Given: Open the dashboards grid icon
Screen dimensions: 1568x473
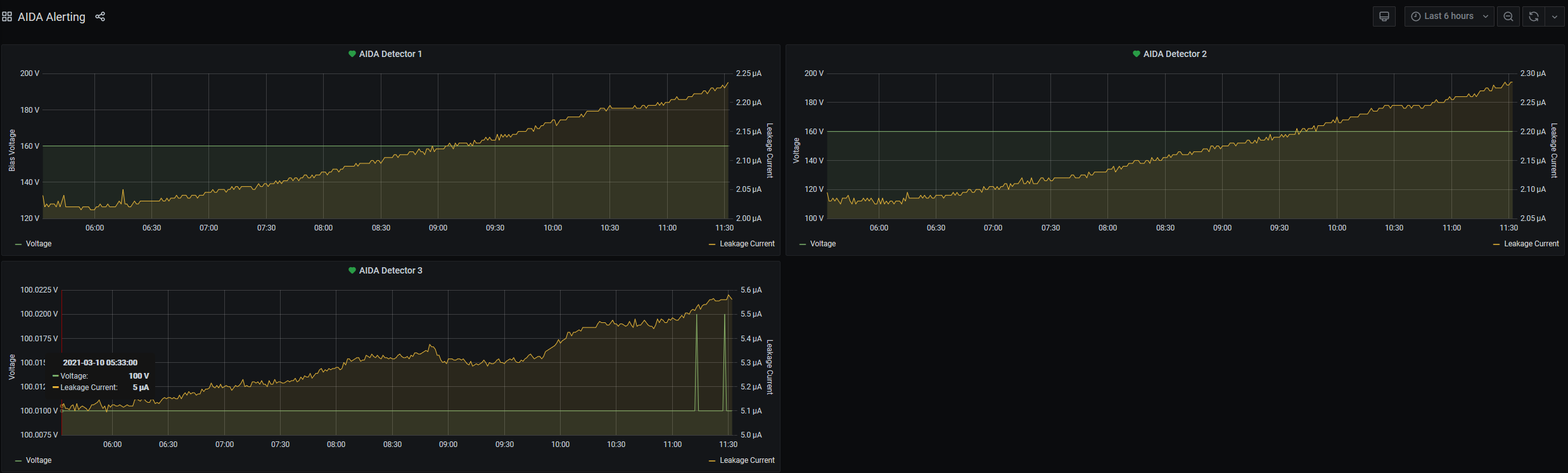Looking at the screenshot, I should 7,16.
